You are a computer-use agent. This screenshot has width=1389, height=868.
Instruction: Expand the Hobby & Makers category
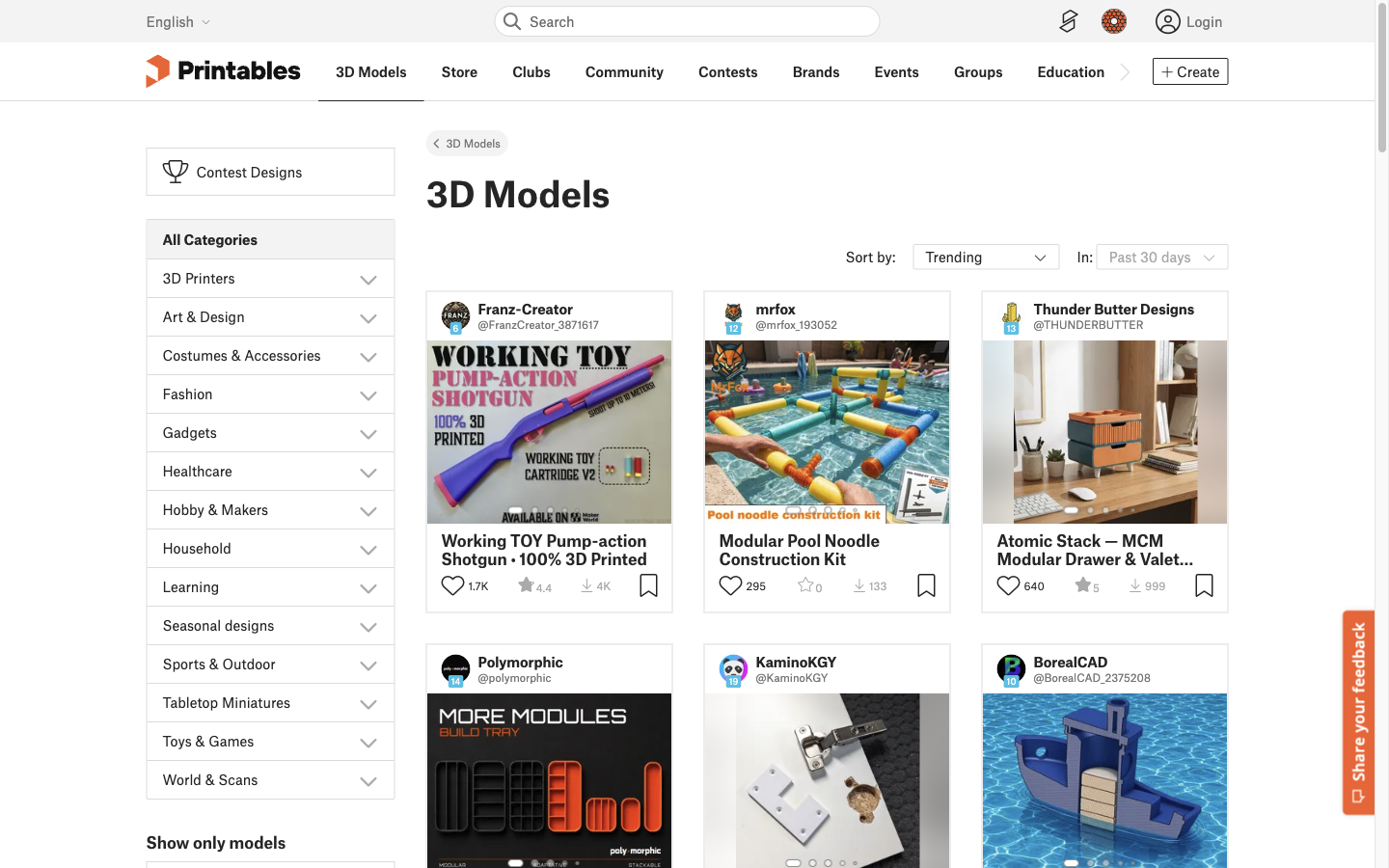click(368, 511)
